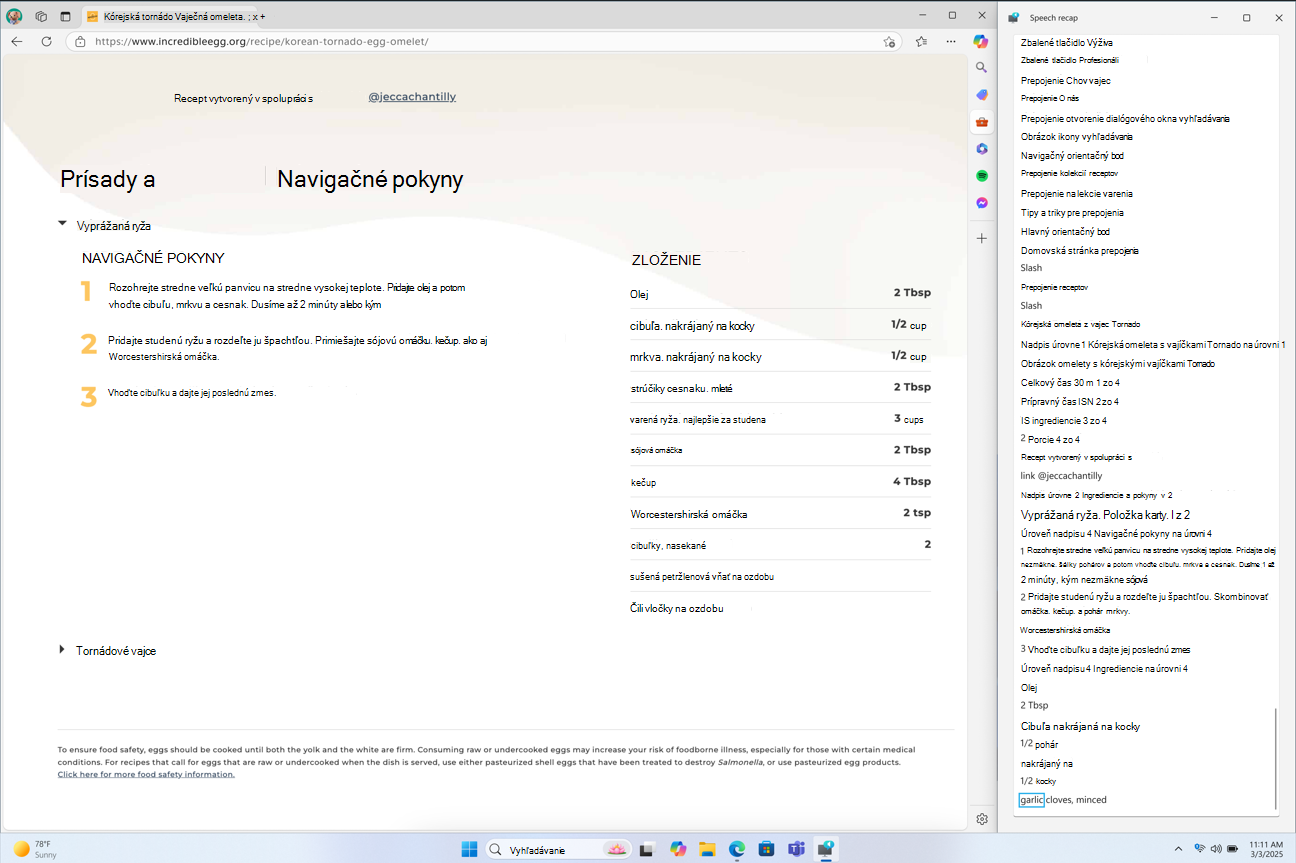Click the 'kečup' ingredient row
1296x863 pixels.
pos(780,482)
